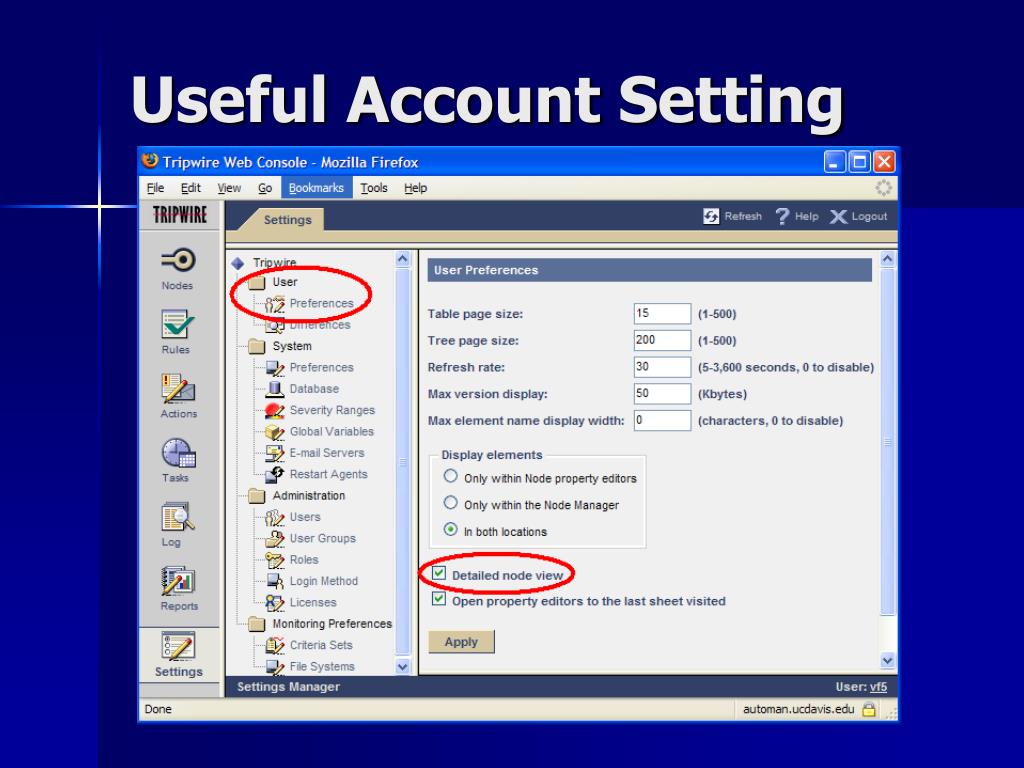This screenshot has height=768, width=1024.
Task: Click the Login Method icon
Action: tap(275, 581)
